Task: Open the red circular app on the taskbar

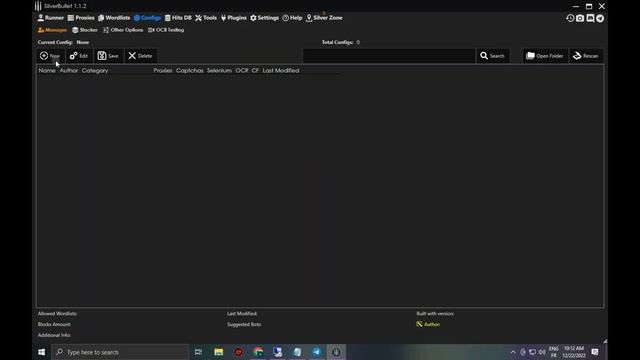Action: click(x=238, y=352)
